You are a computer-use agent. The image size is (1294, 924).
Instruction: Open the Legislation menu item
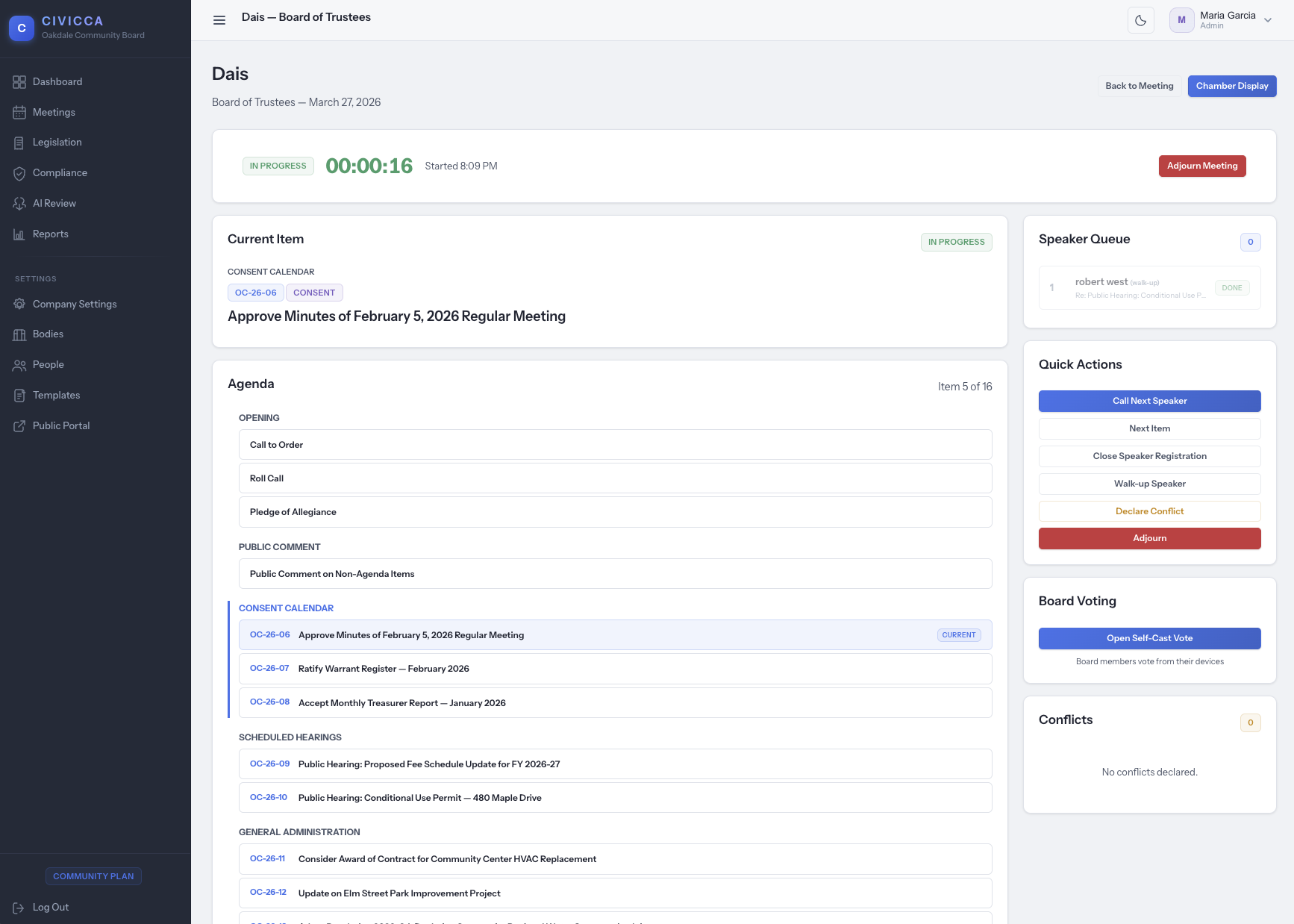click(57, 142)
